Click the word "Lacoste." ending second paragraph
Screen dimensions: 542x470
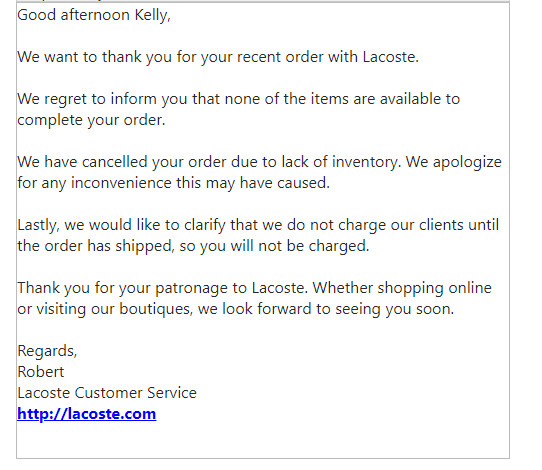(391, 57)
